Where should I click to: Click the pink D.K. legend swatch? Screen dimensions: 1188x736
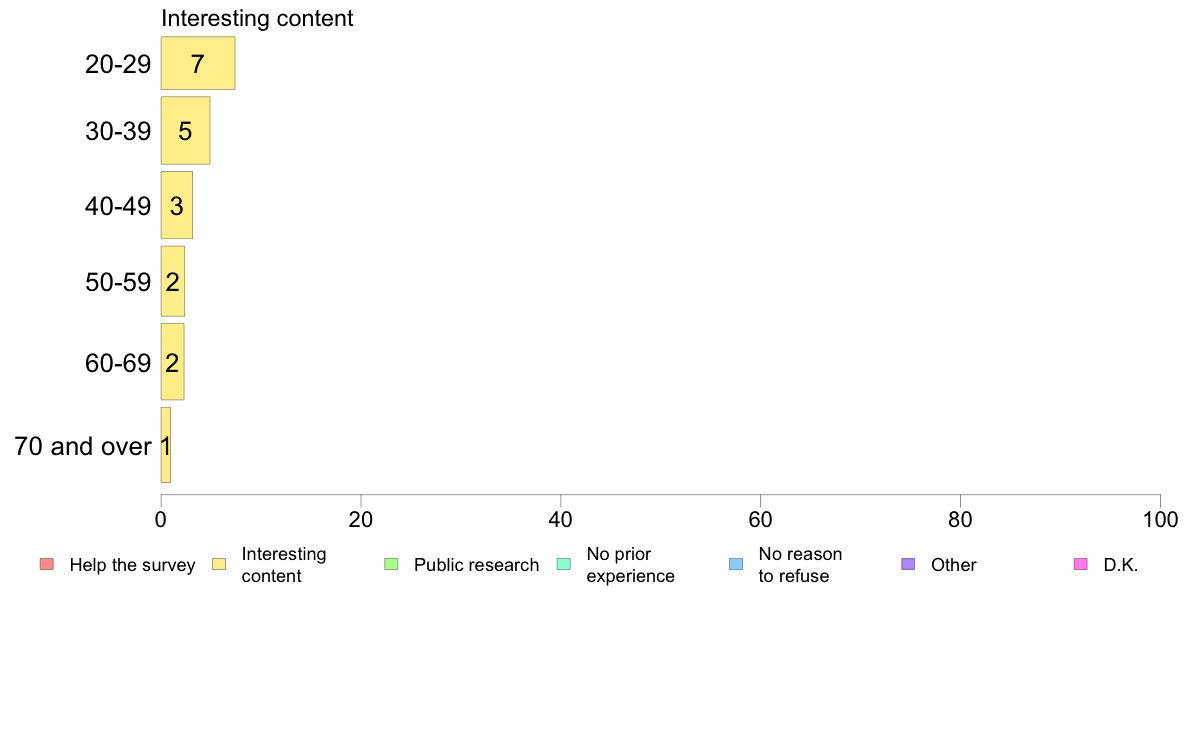pyautogui.click(x=1080, y=564)
